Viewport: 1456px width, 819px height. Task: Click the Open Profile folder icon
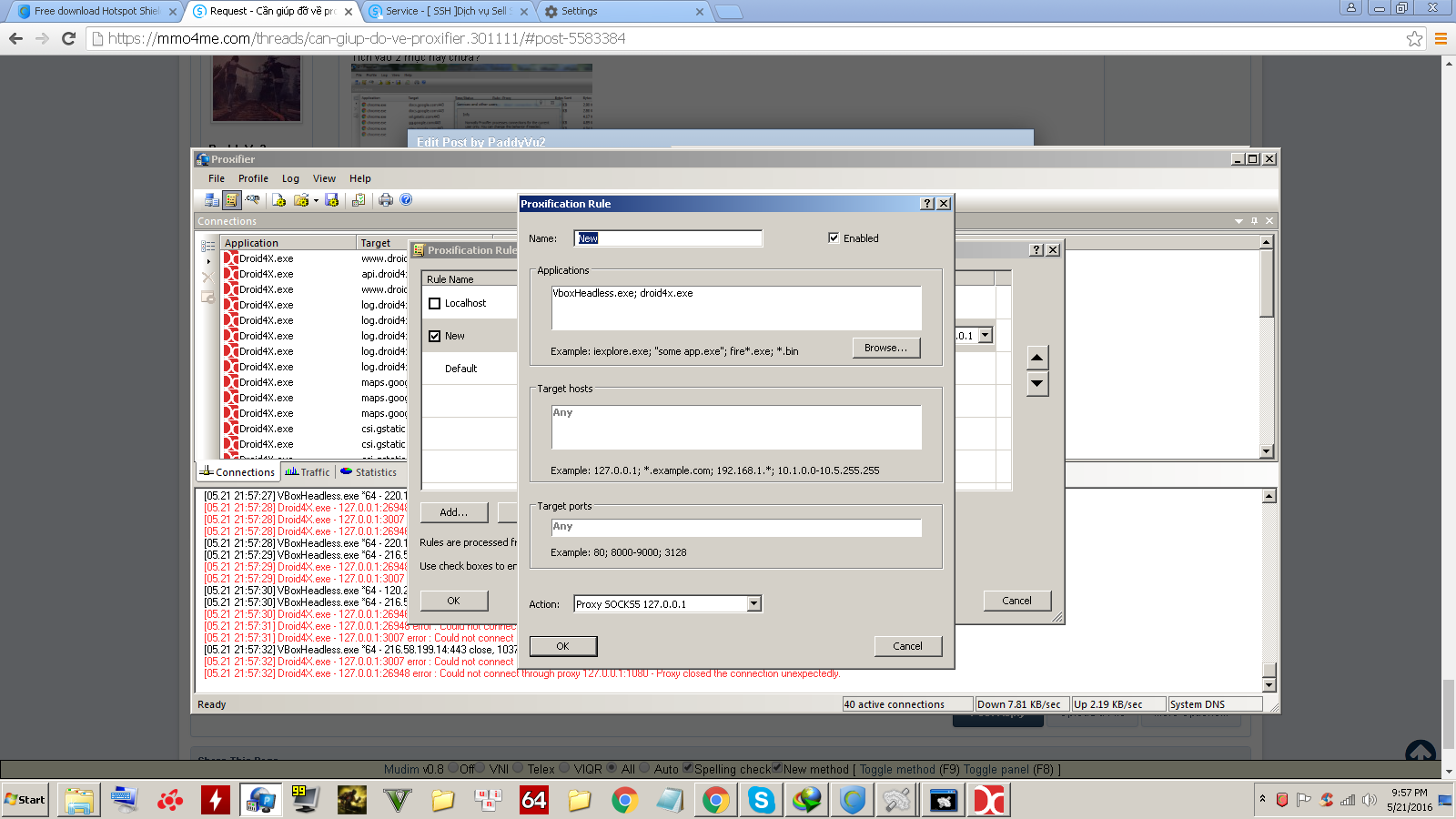pyautogui.click(x=300, y=200)
